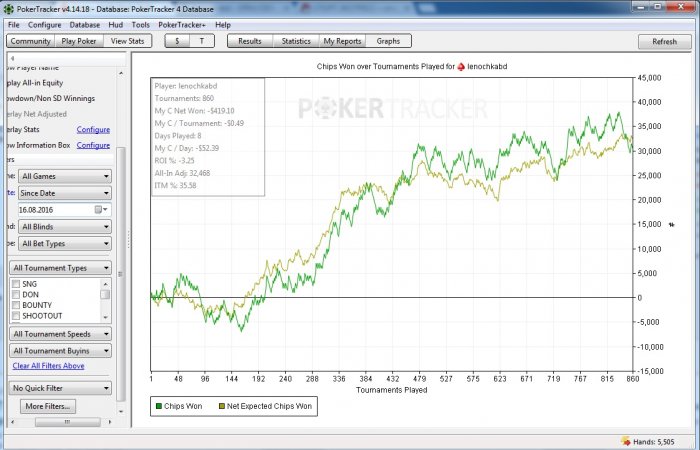Click the PokerStars icon beside lenochkabd
Image resolution: width=700 pixels, height=450 pixels.
click(x=461, y=67)
